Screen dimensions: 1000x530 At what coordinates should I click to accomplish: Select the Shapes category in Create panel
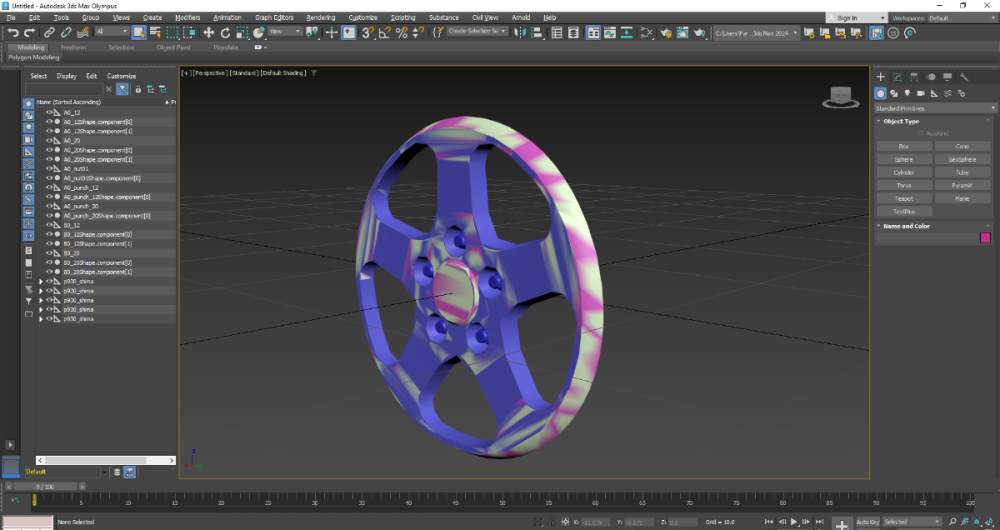coord(893,93)
